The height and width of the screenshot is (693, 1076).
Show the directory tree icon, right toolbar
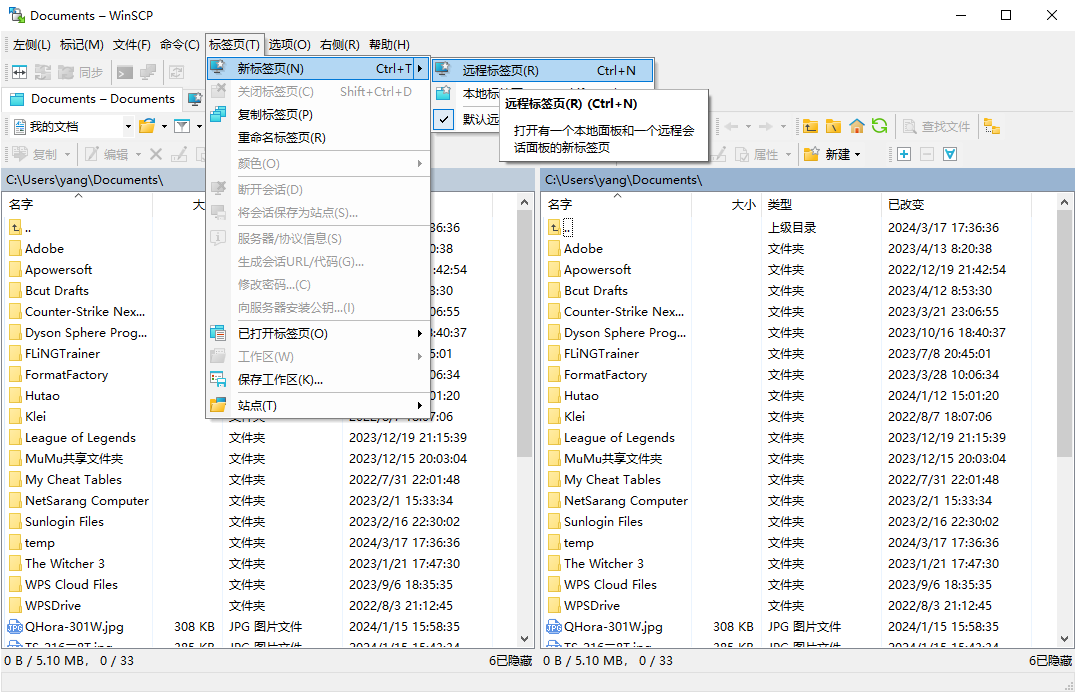tap(992, 126)
